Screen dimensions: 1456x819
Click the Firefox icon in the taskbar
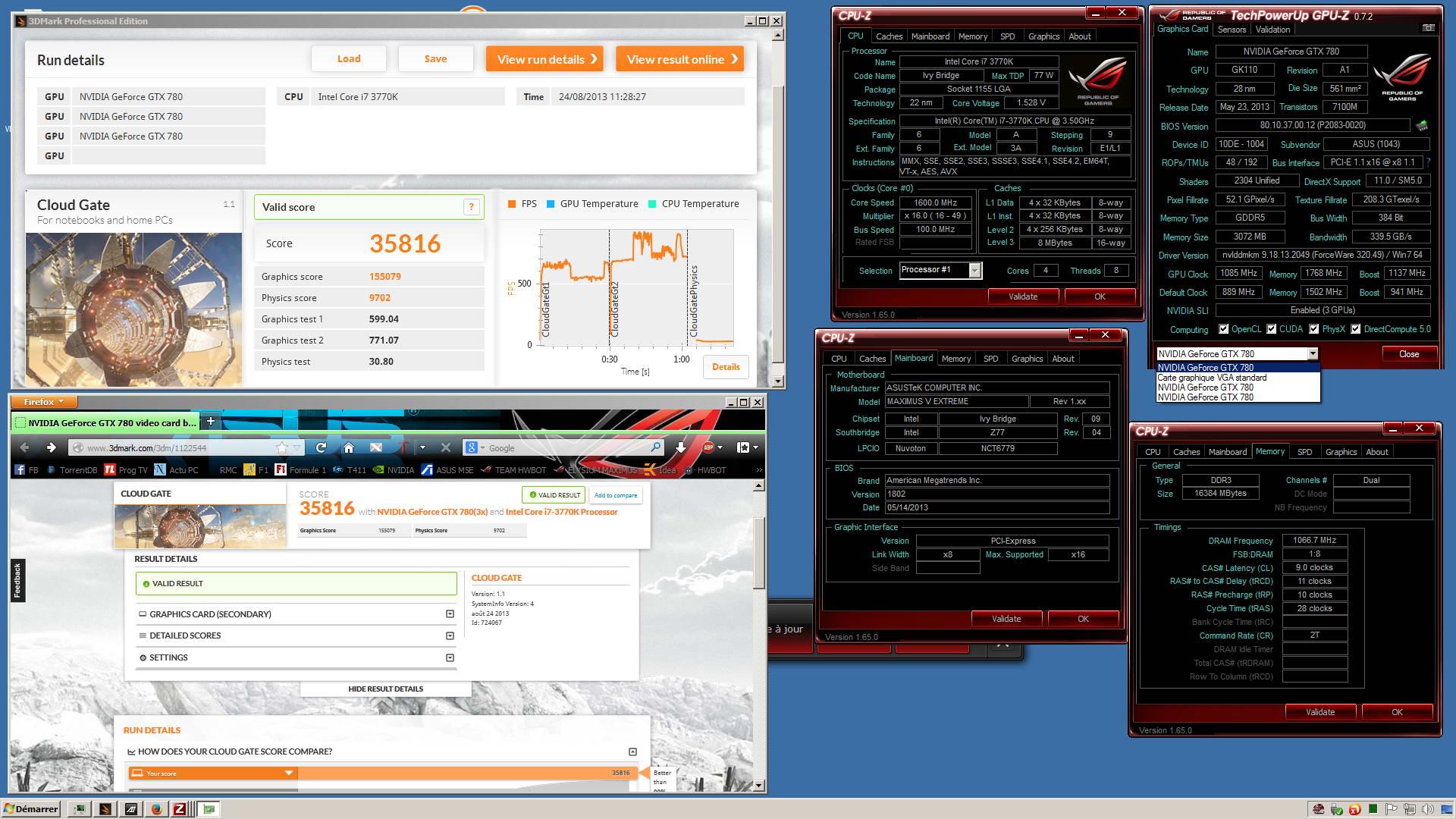pos(156,809)
